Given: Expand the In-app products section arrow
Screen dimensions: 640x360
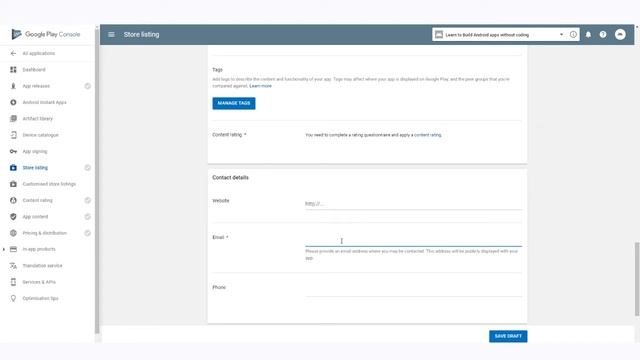Looking at the screenshot, I should click(x=4, y=249).
